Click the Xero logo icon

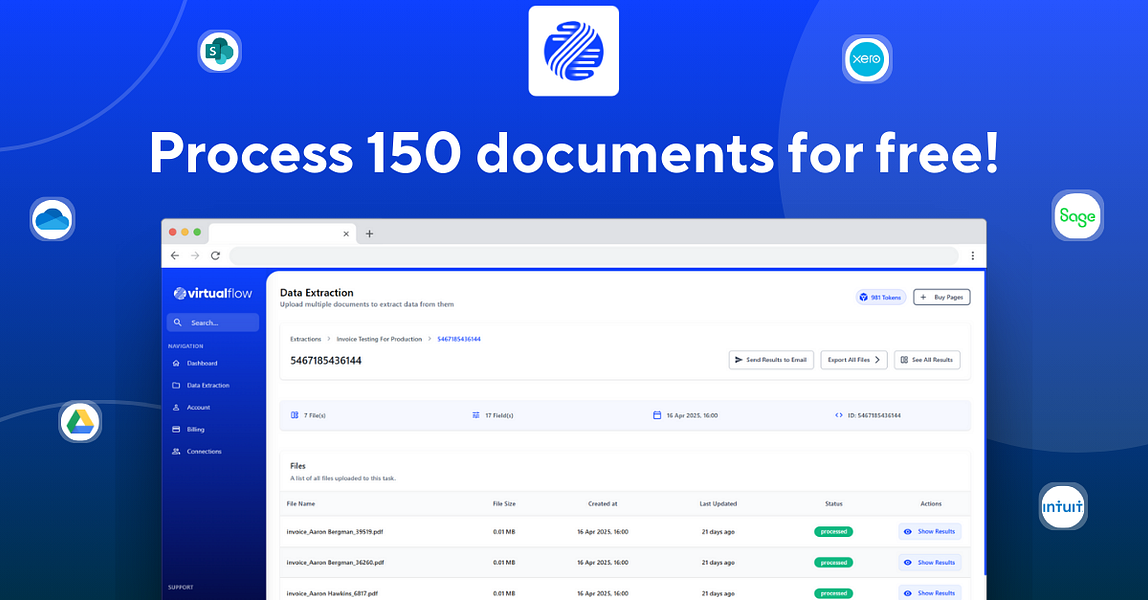(x=867, y=59)
